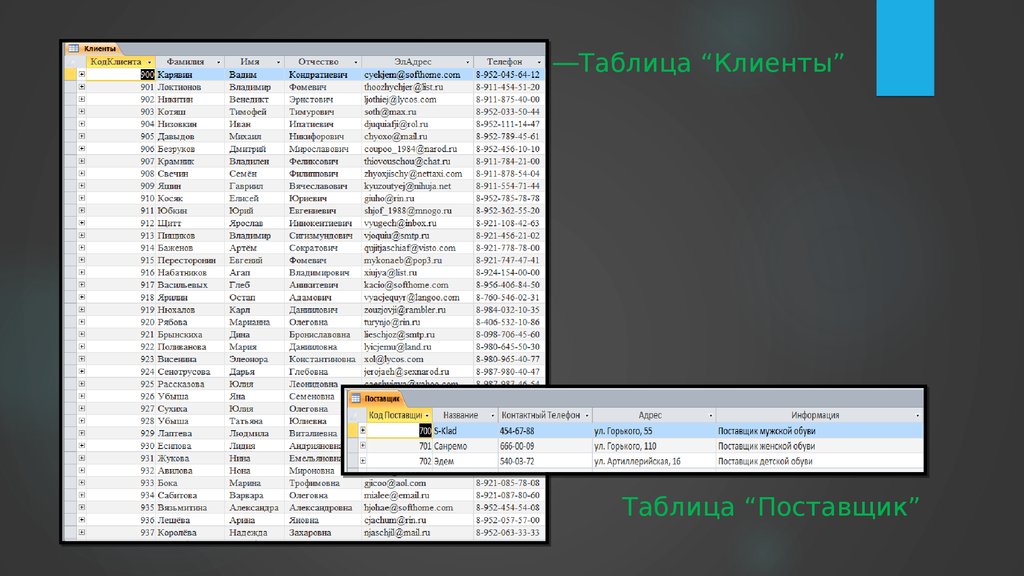Open the КодКлиента column filter dropdown
This screenshot has width=1024, height=576.
point(149,62)
